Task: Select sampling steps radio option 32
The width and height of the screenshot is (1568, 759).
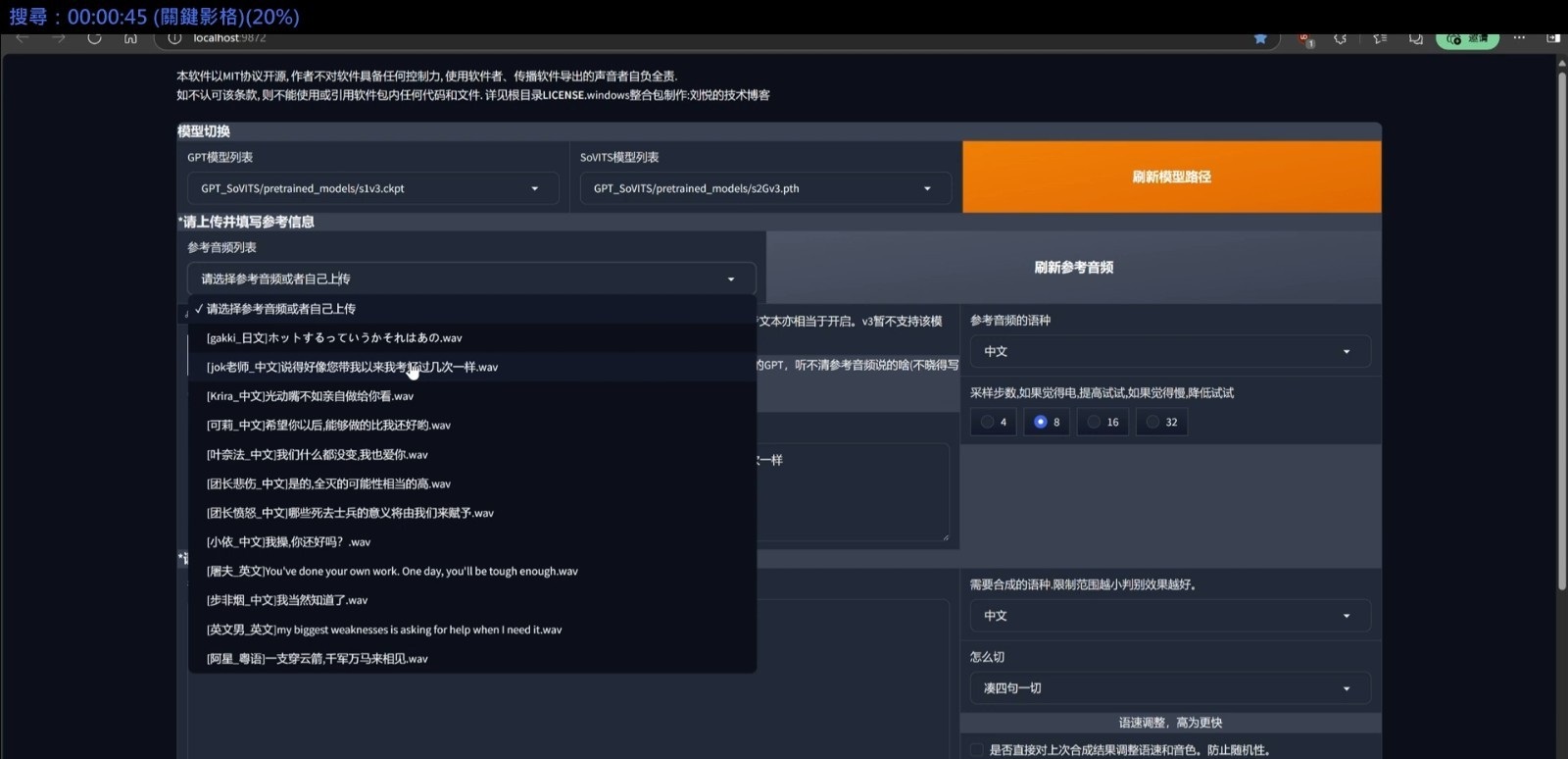Action: 1161,422
